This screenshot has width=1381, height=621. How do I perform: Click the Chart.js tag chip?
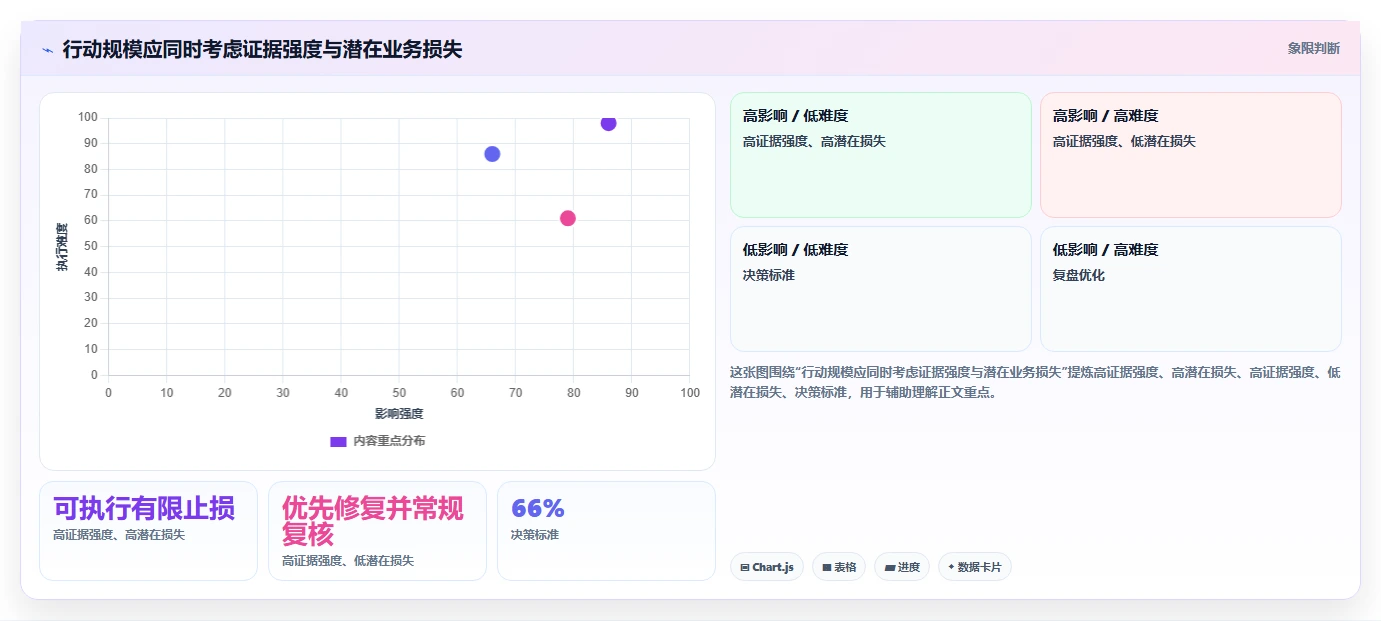pos(767,567)
